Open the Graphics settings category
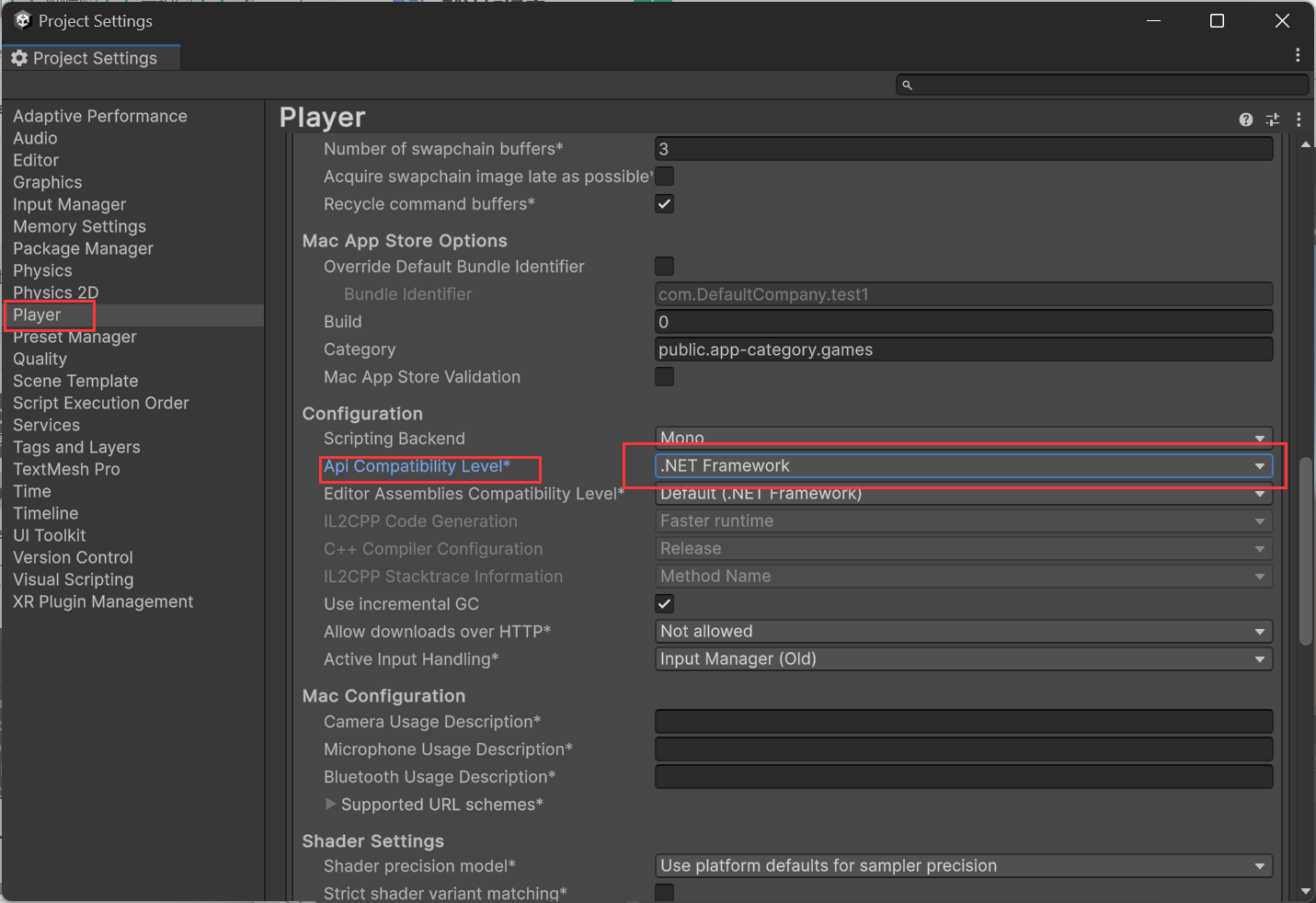The width and height of the screenshot is (1316, 903). coord(47,182)
